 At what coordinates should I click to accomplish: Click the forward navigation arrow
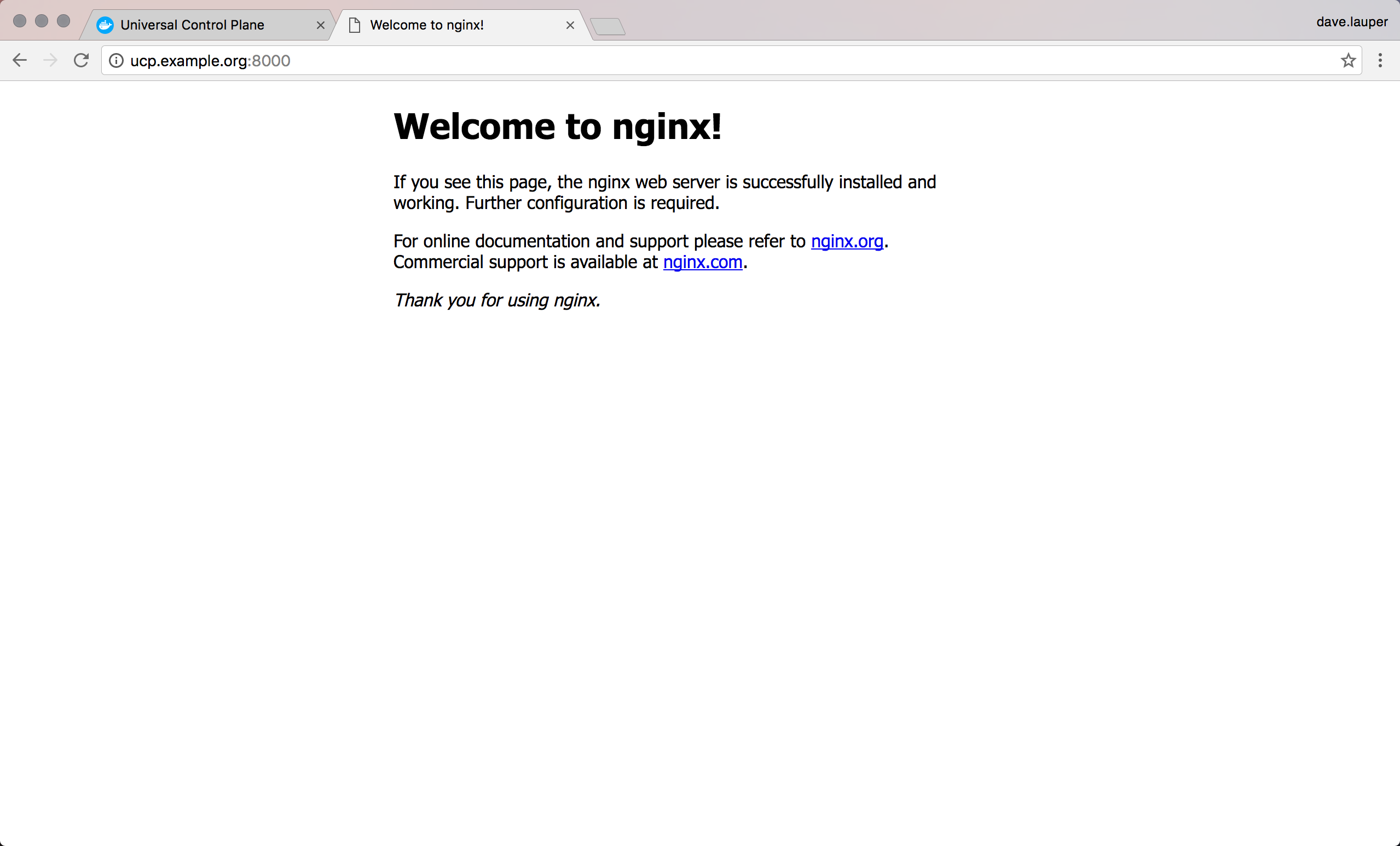pos(50,60)
